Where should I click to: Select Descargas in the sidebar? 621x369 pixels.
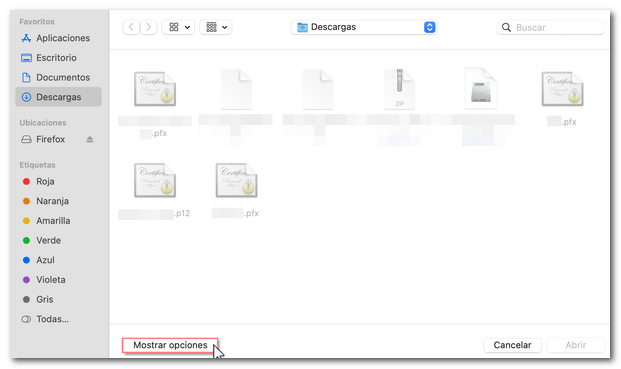(x=58, y=97)
